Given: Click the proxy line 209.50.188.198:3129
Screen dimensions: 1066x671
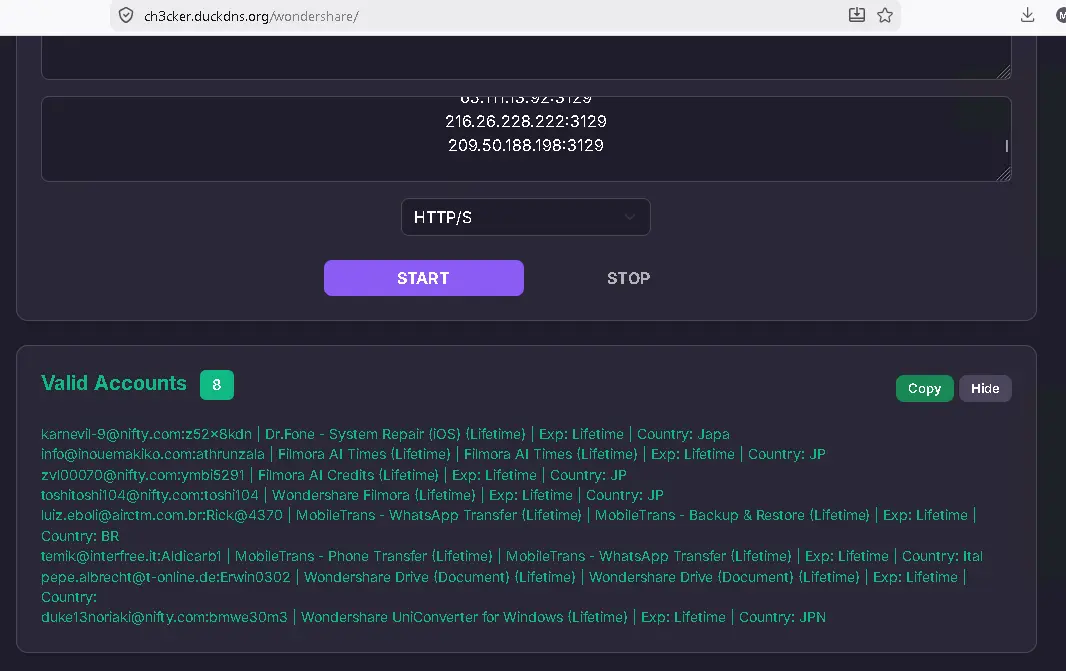Looking at the screenshot, I should pos(526,145).
